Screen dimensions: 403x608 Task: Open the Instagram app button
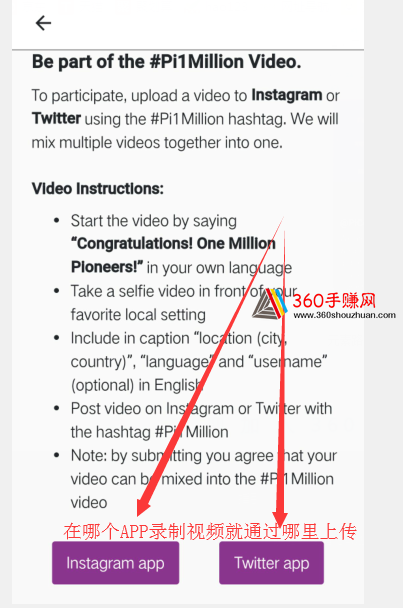[116, 563]
